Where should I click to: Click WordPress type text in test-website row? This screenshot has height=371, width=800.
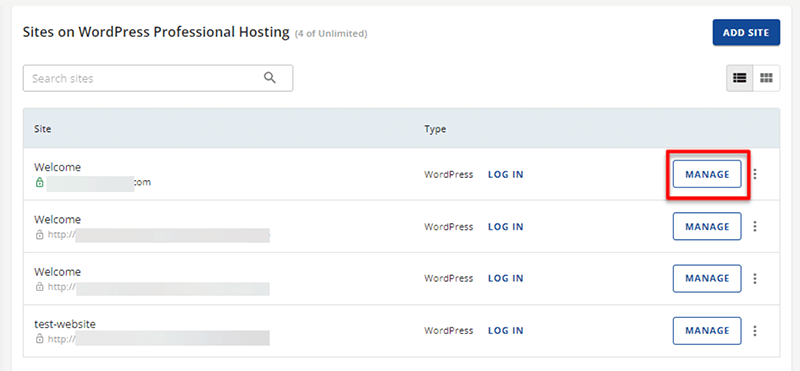coord(448,331)
